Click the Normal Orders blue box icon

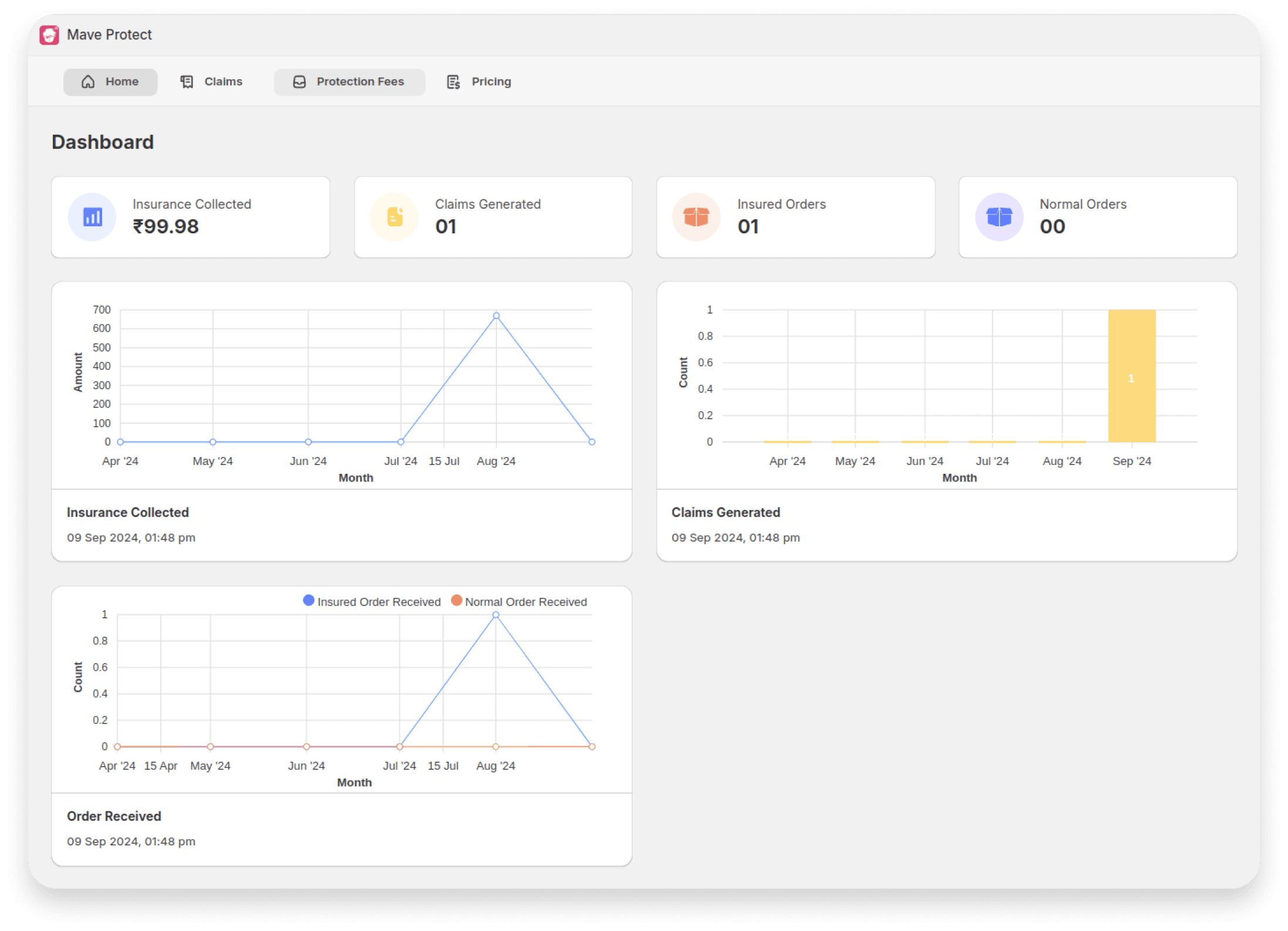pos(999,217)
